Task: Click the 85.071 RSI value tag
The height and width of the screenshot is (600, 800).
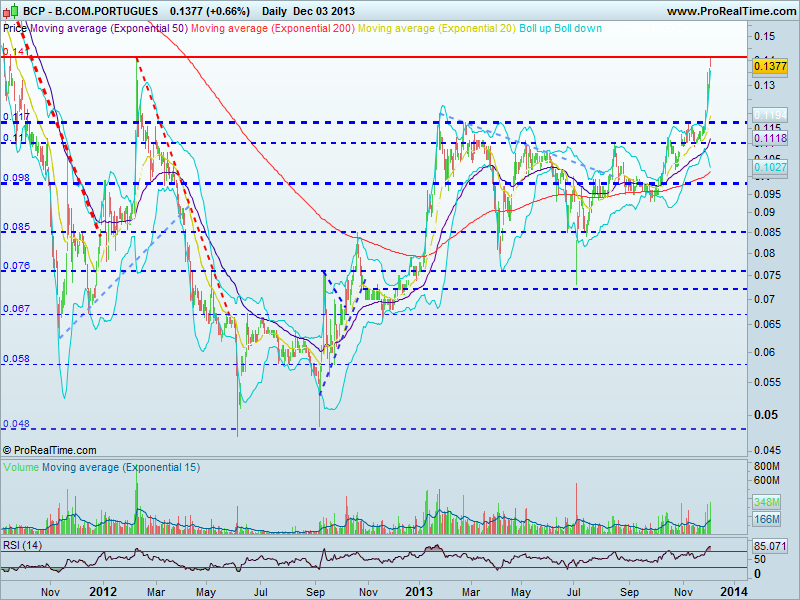Action: (770, 546)
